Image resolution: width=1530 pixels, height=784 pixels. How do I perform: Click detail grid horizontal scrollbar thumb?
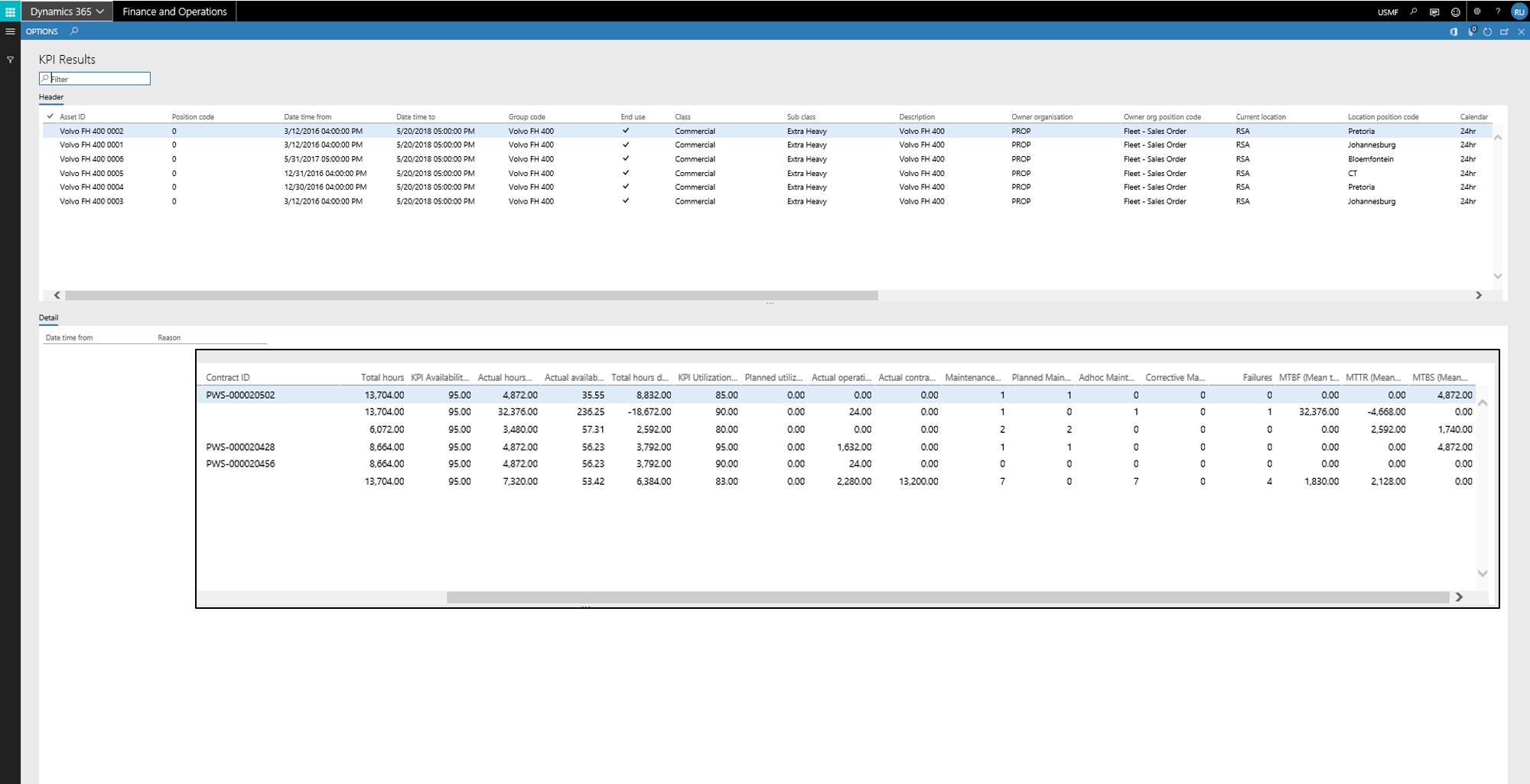[x=948, y=597]
